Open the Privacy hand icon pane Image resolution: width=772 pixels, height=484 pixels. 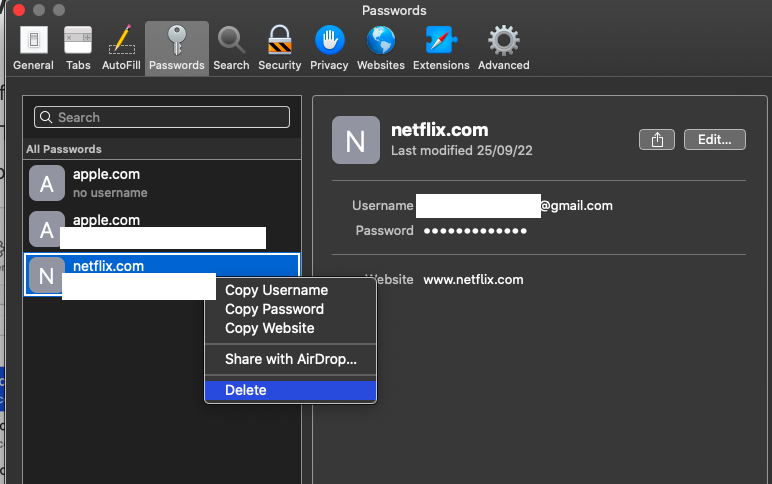coord(329,48)
